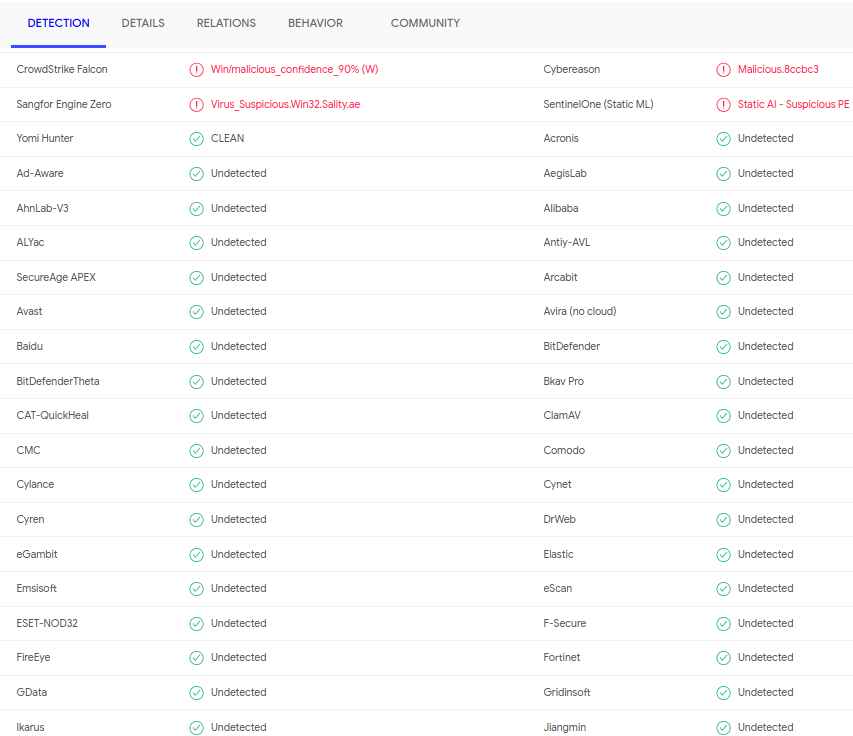Click the green check icon for Cyren
Image resolution: width=853 pixels, height=736 pixels.
[196, 519]
